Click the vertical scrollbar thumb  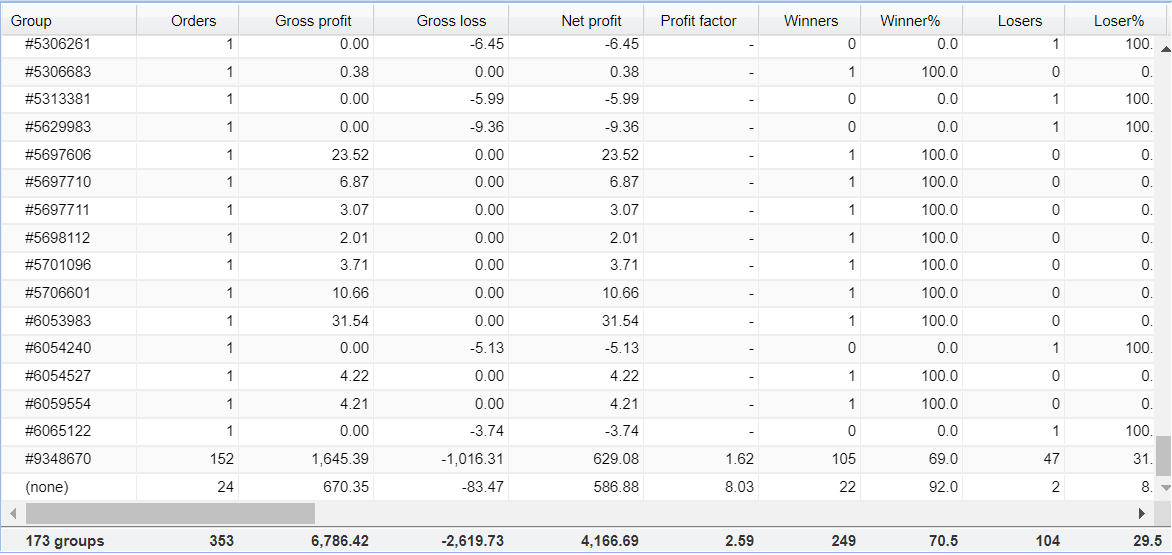tap(1164, 456)
